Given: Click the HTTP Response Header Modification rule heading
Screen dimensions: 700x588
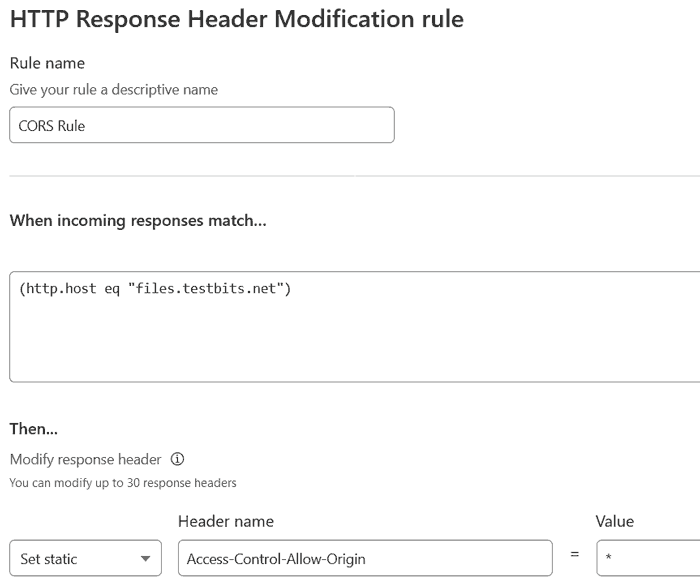Looking at the screenshot, I should (x=237, y=20).
